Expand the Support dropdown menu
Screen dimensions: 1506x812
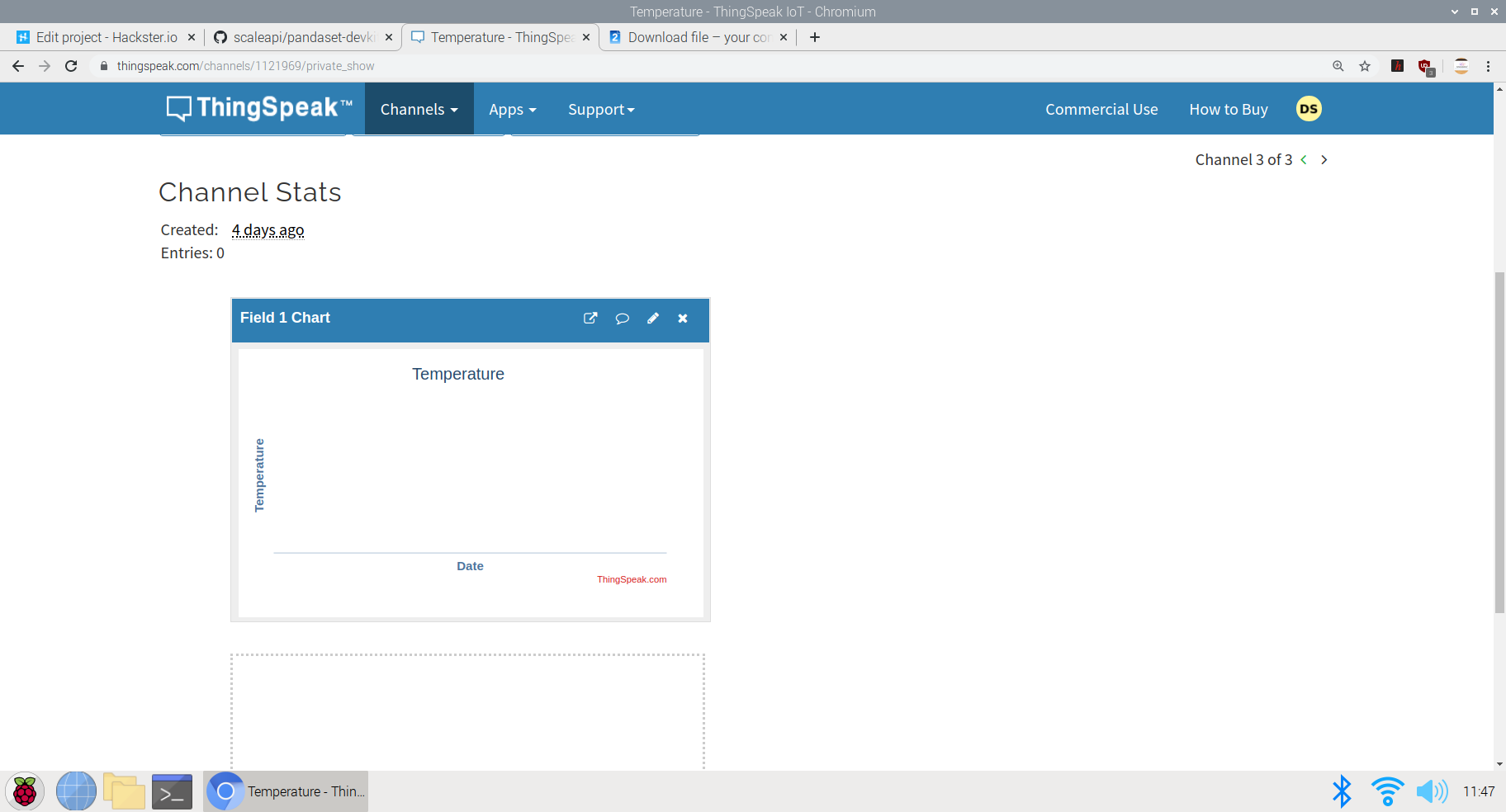[601, 110]
